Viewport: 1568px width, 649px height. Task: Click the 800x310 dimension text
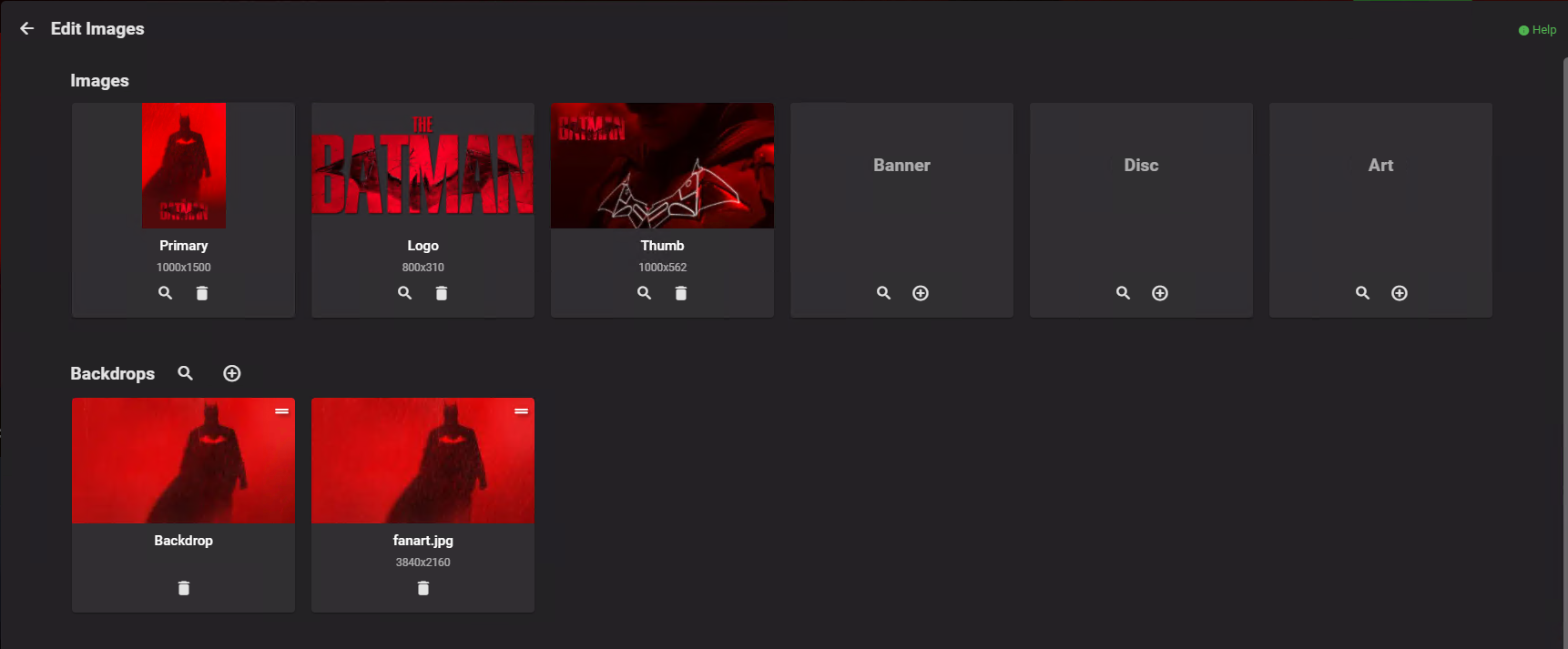coord(423,268)
